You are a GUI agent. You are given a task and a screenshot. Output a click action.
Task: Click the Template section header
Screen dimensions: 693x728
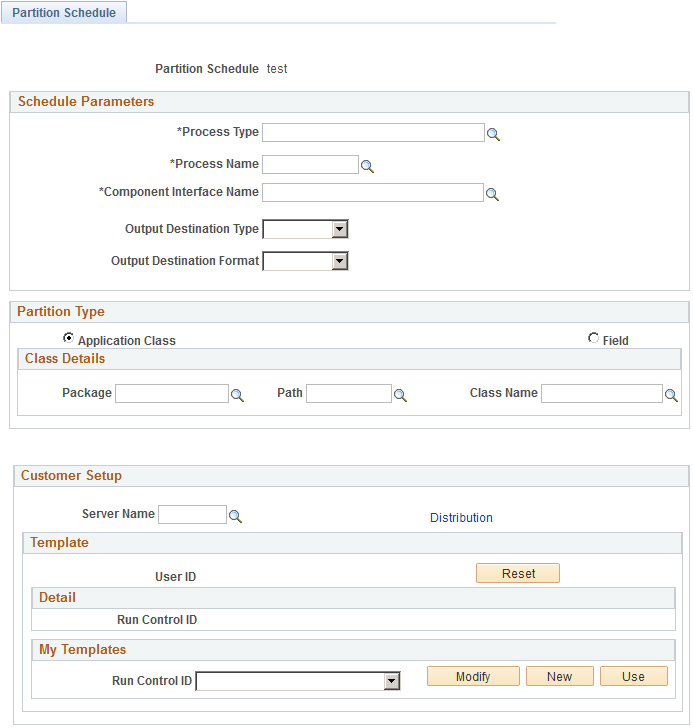(352, 543)
